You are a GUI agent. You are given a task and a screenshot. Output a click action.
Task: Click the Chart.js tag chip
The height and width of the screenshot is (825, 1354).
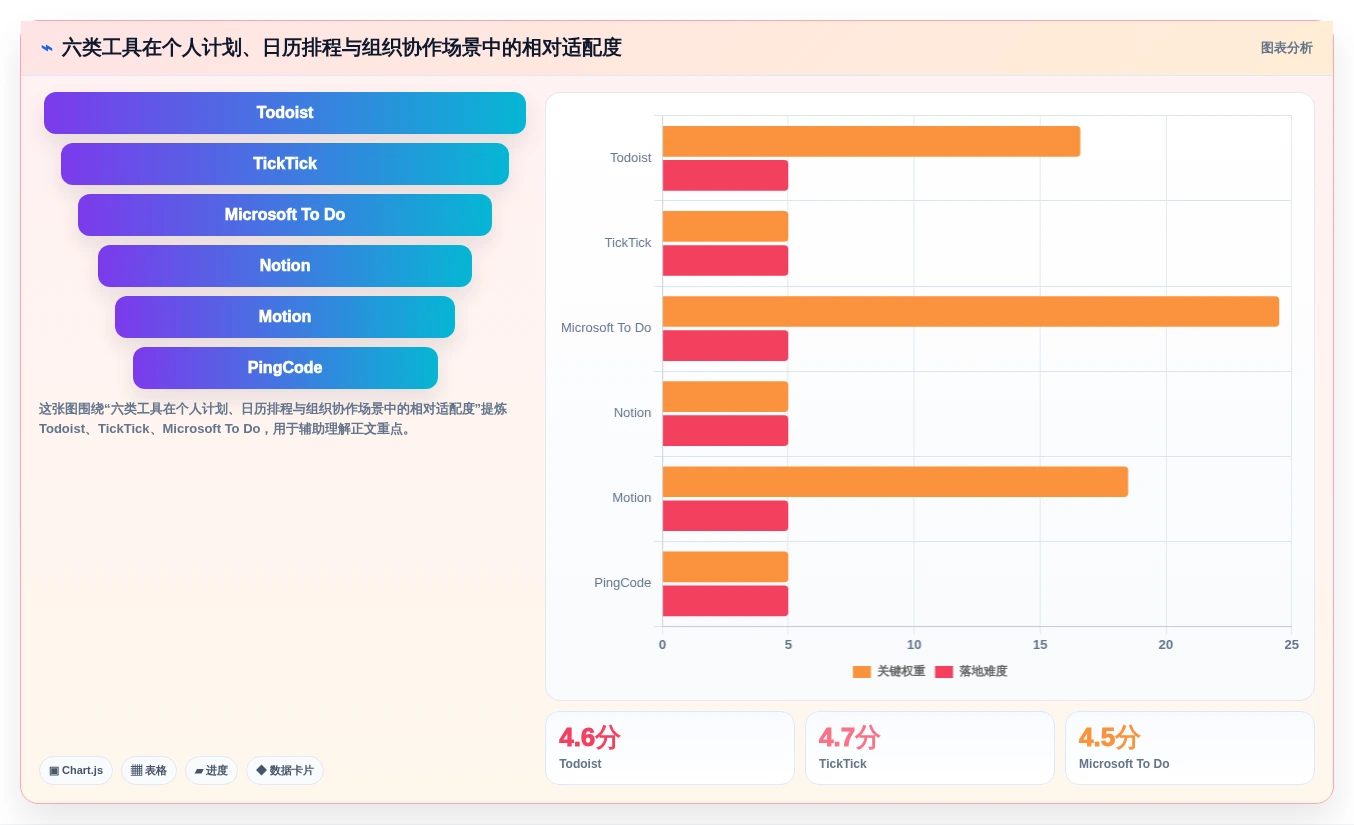(76, 771)
